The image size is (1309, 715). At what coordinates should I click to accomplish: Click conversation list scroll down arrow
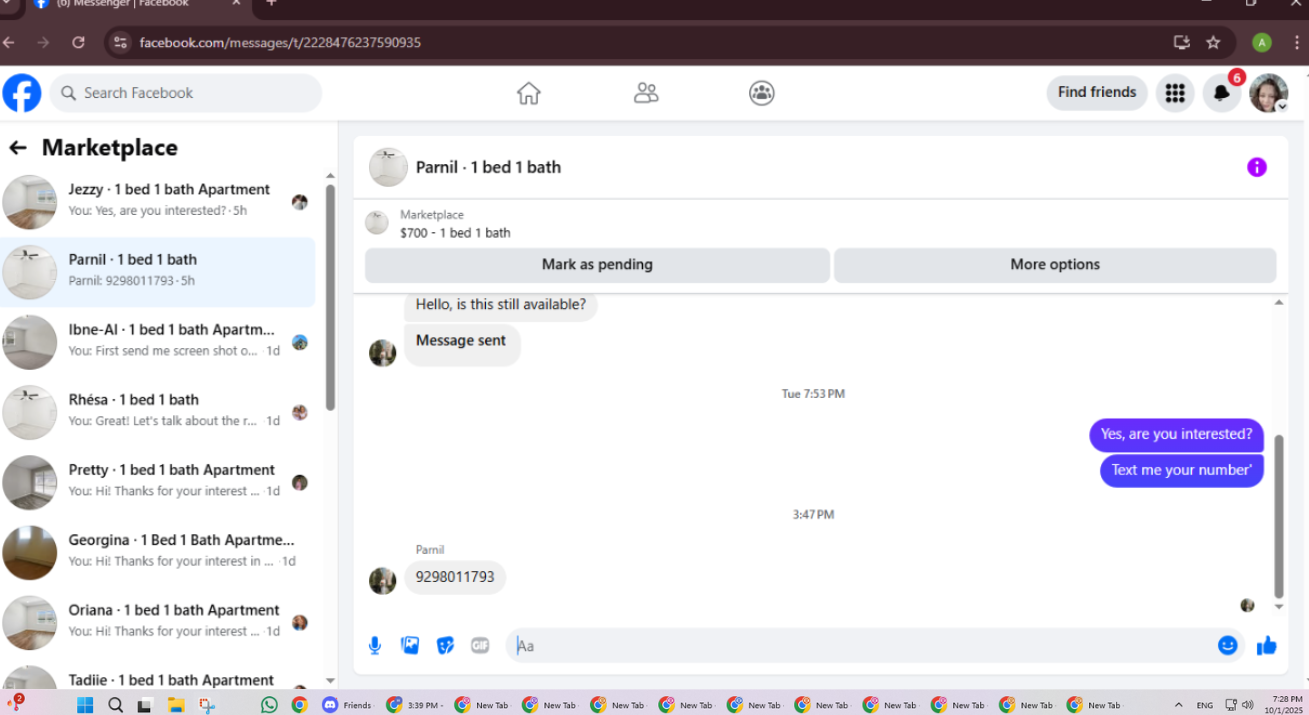330,681
